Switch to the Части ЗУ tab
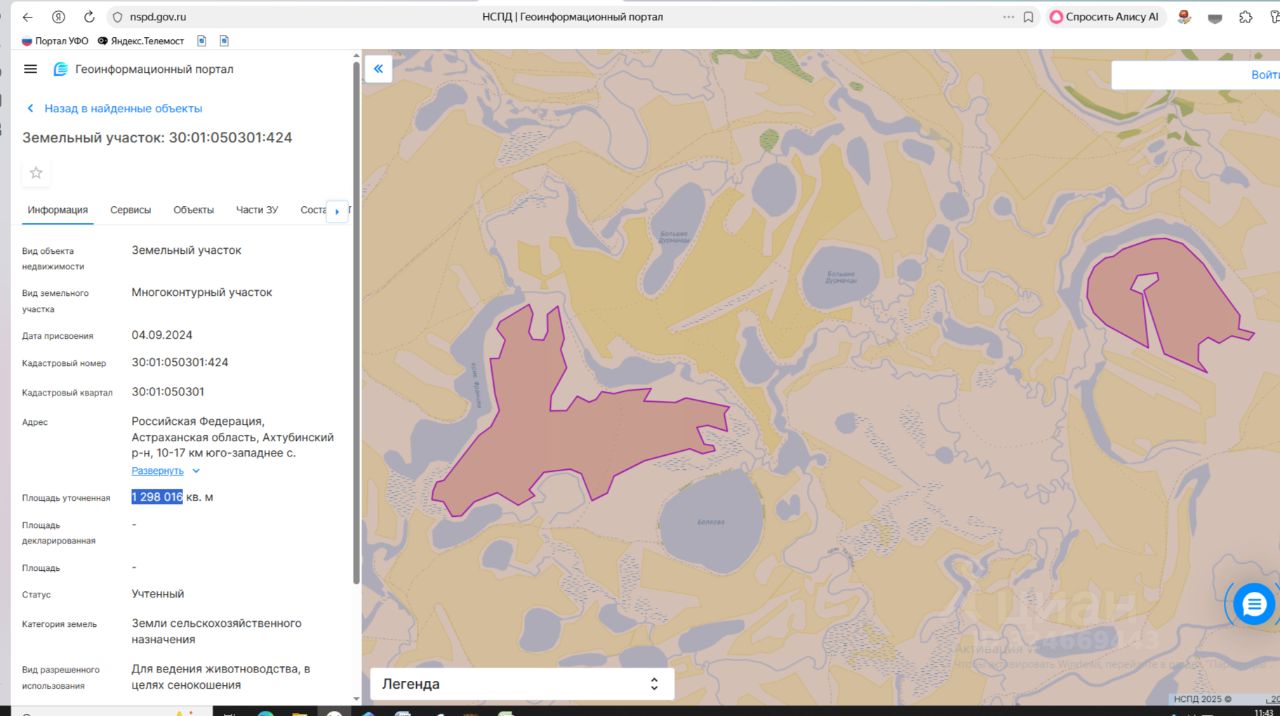Screen dimensions: 1280x716 [257, 210]
